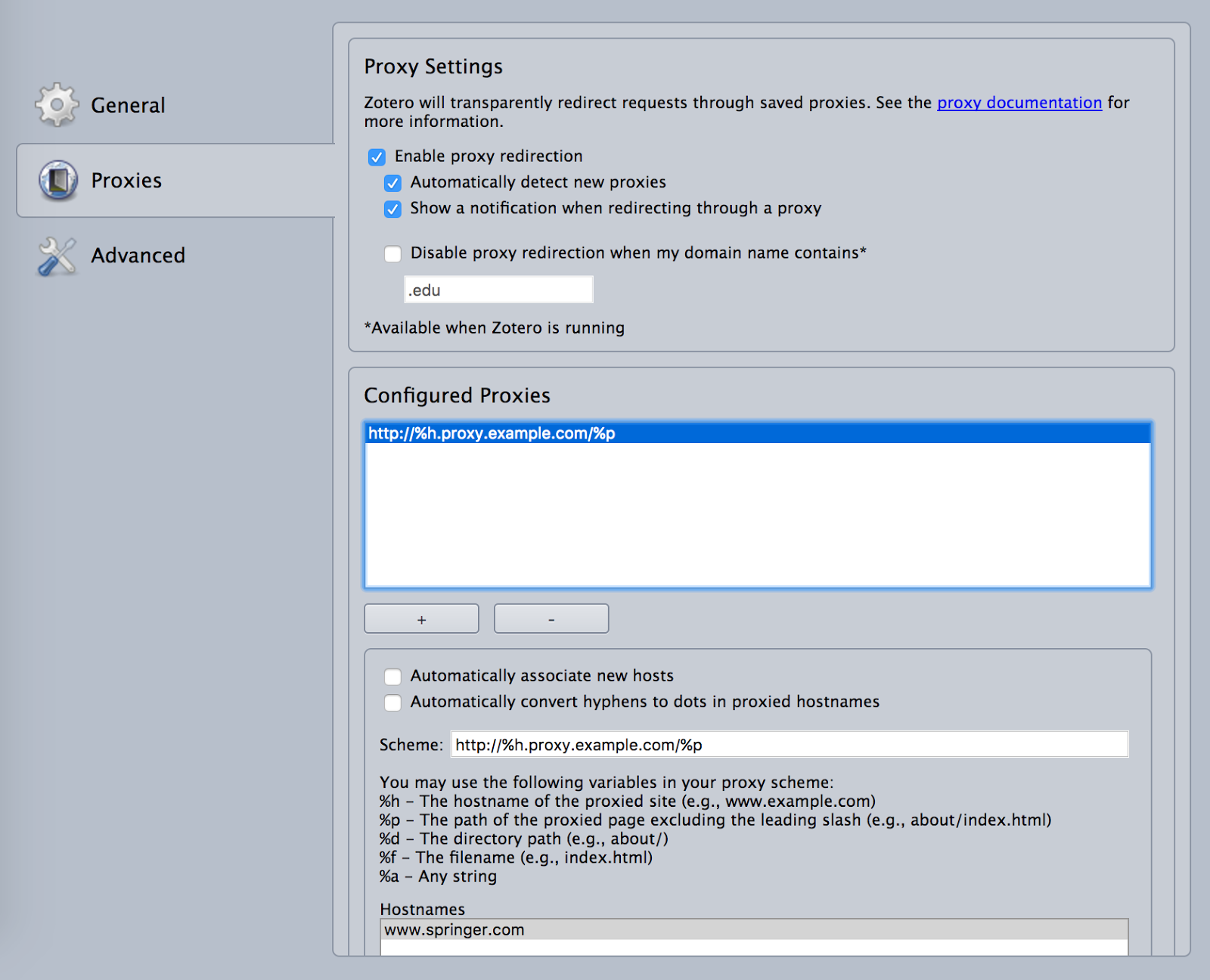Select the Proxies tab label
The image size is (1210, 980).
point(126,181)
